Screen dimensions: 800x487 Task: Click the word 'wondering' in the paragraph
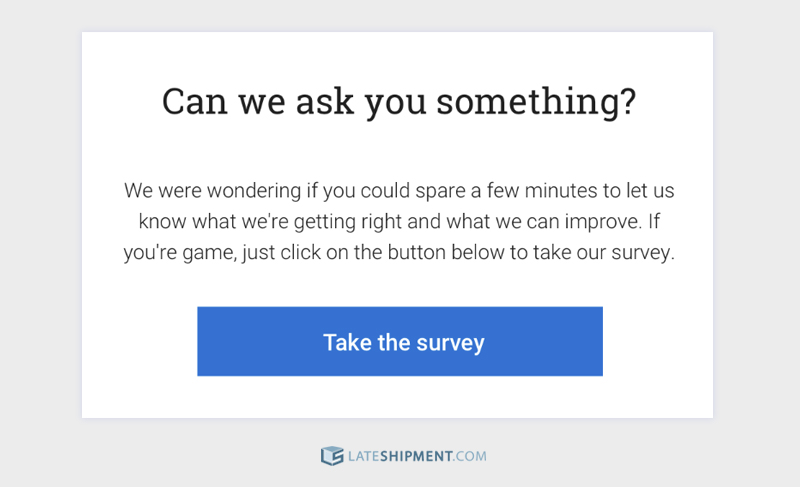click(x=254, y=191)
